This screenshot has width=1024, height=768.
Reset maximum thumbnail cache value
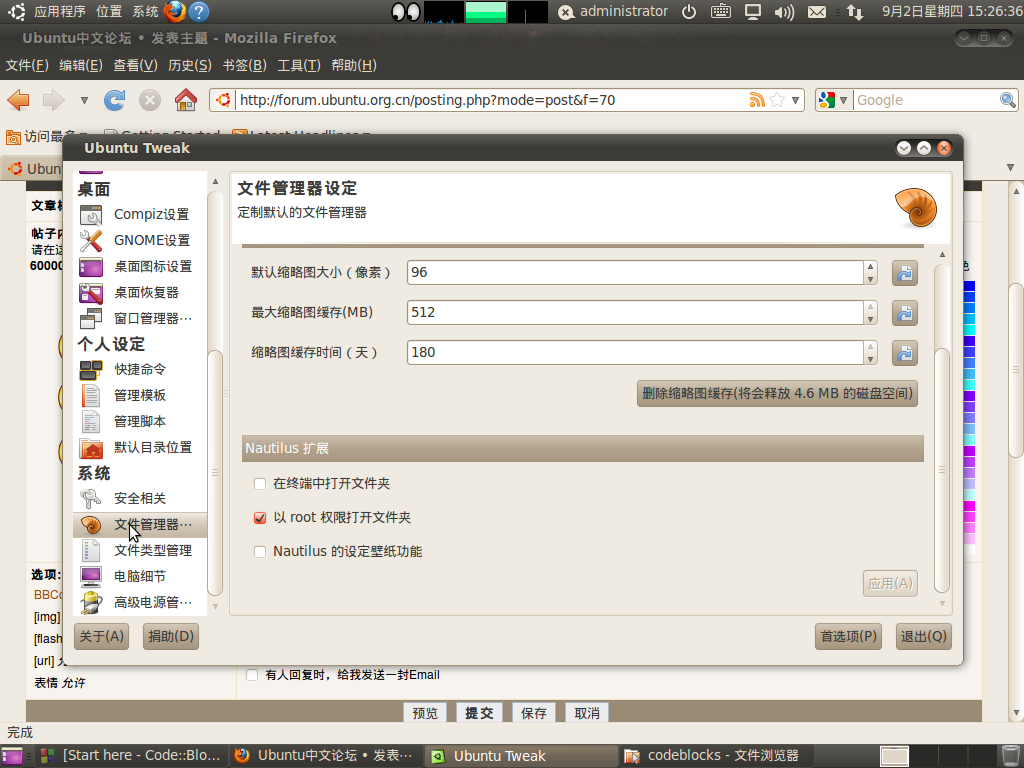[x=904, y=313]
